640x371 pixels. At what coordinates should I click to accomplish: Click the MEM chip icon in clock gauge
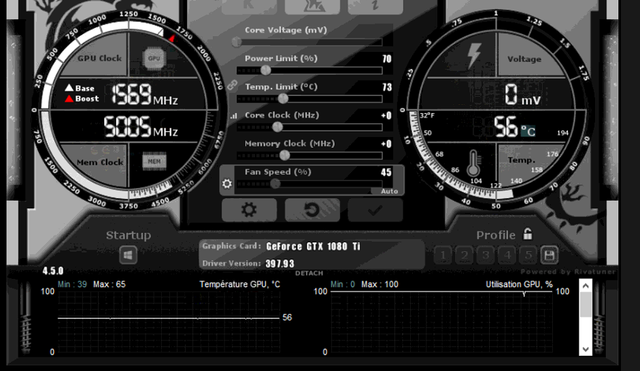pos(154,161)
